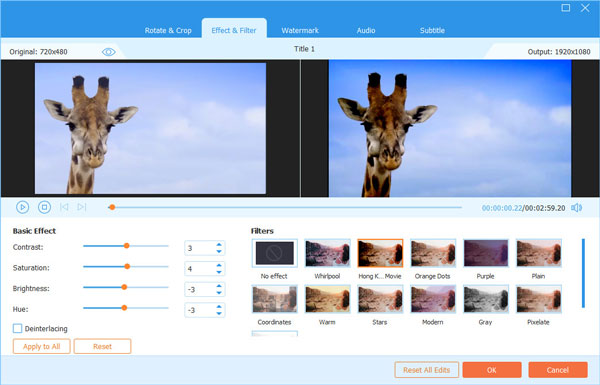Click the playback progress handle
The image size is (600, 385).
tap(112, 207)
